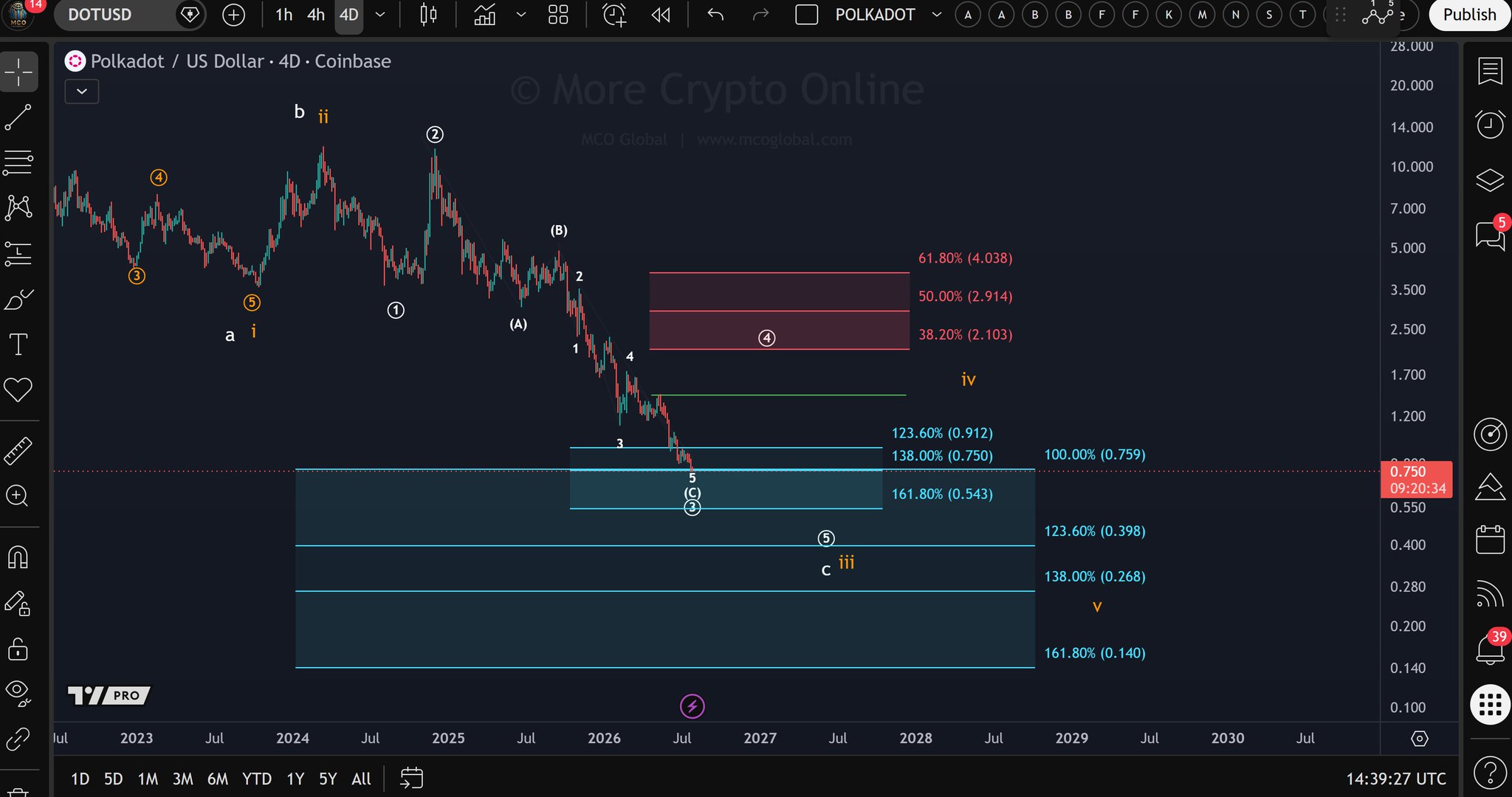Show All chart history range
This screenshot has width=1512, height=797.
361,779
